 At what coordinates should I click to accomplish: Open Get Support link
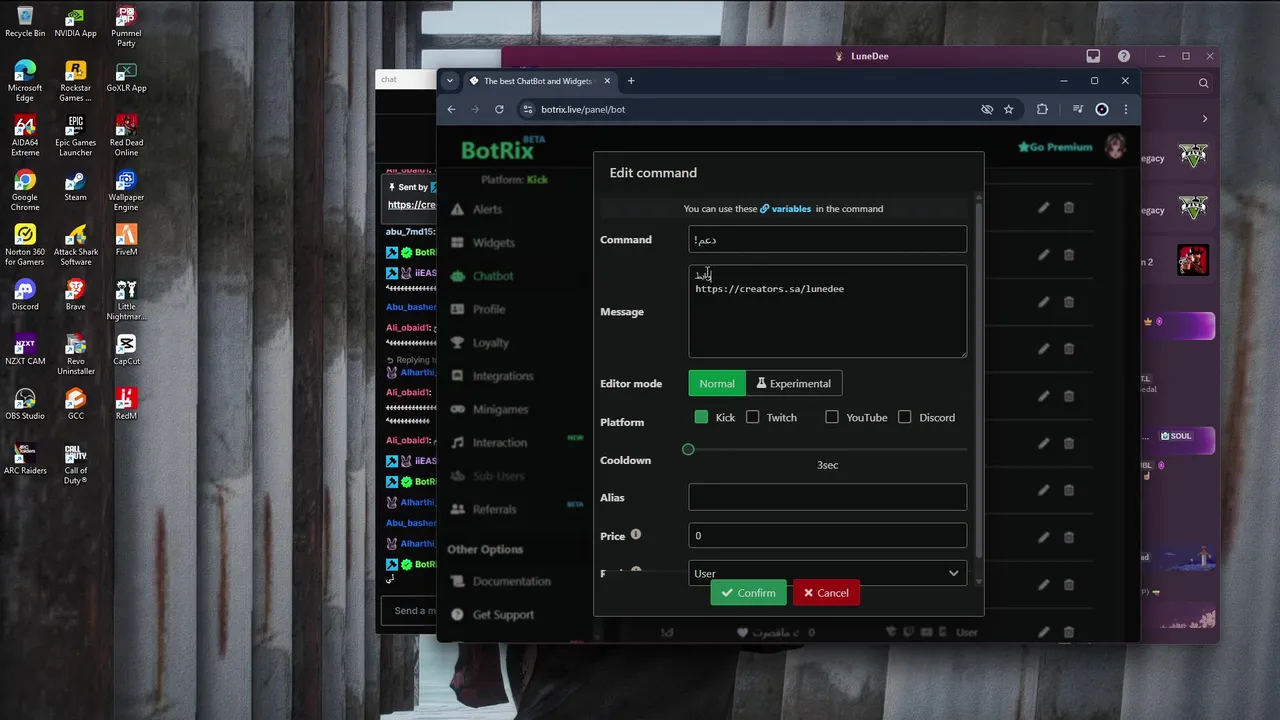click(x=492, y=615)
